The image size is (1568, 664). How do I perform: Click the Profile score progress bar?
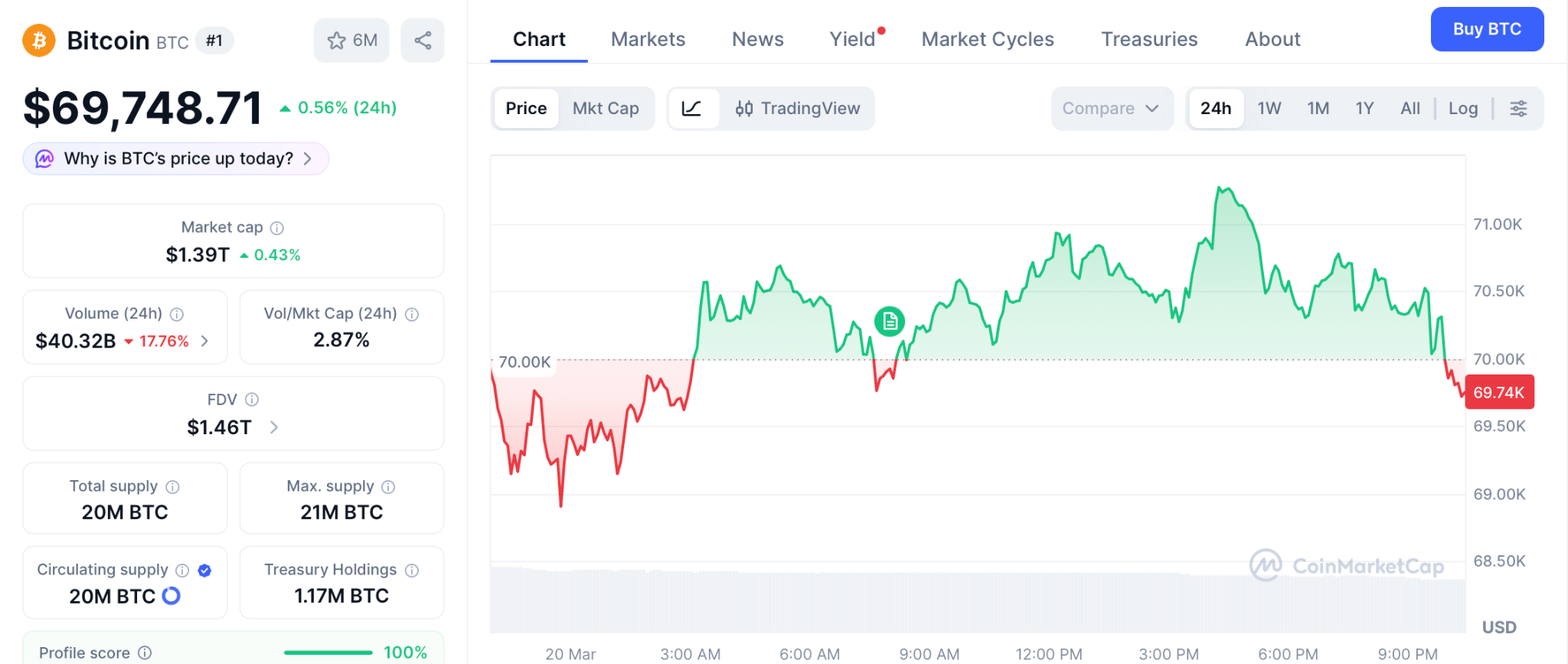point(328,653)
